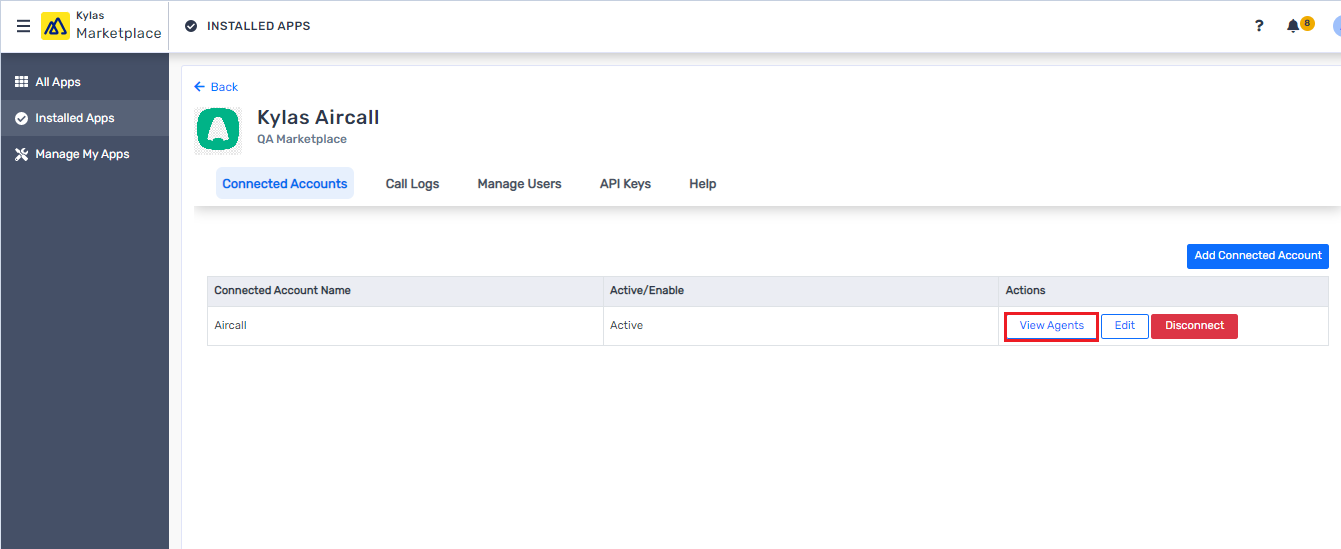Image resolution: width=1341 pixels, height=549 pixels.
Task: Switch to the Connected Accounts tab
Action: [x=285, y=184]
